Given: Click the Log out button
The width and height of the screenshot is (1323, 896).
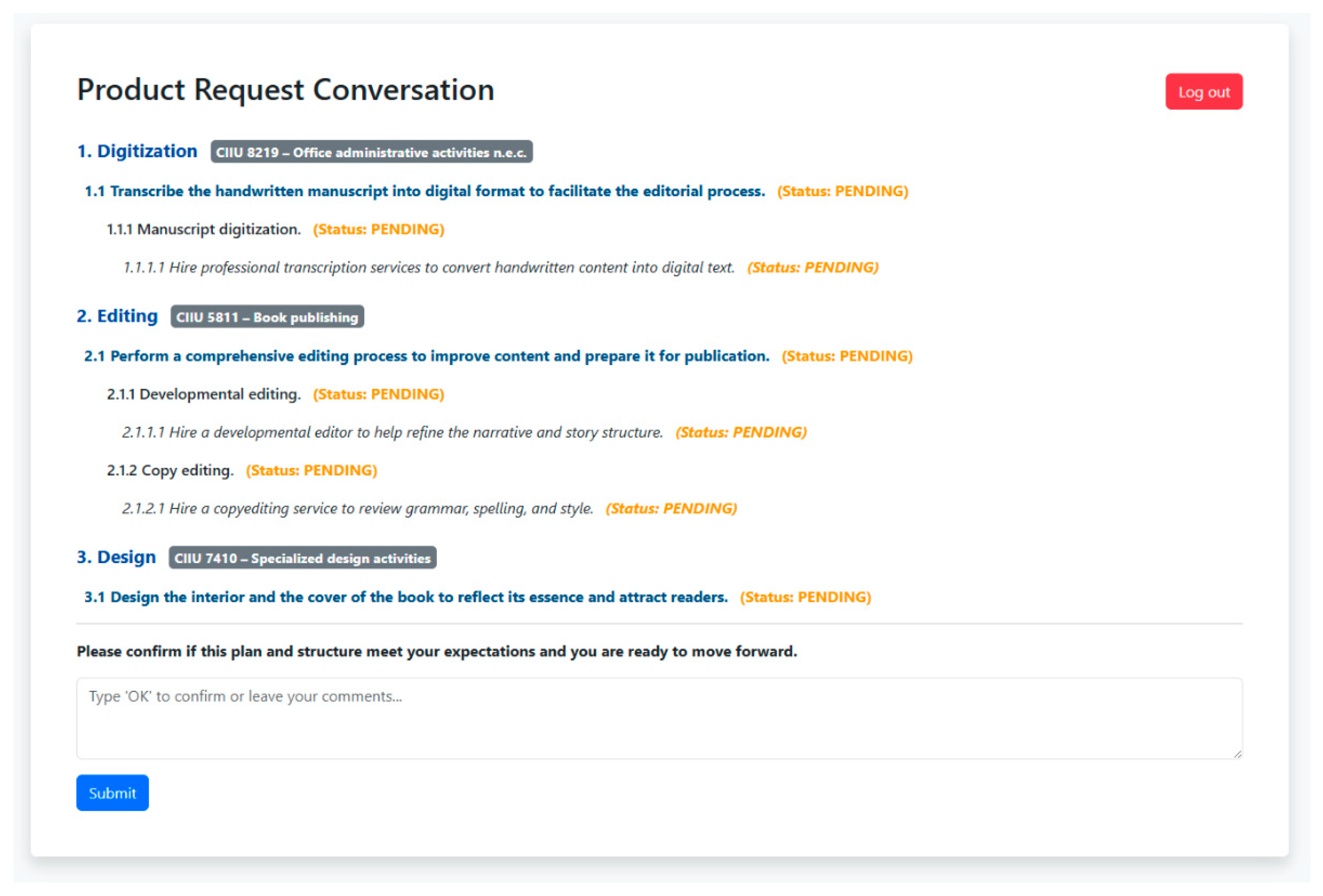Looking at the screenshot, I should (x=1203, y=92).
